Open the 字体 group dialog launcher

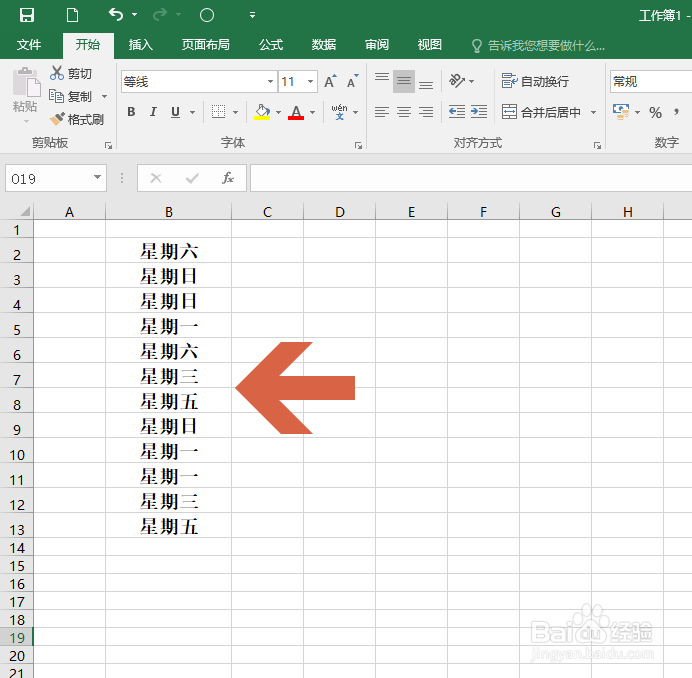click(x=358, y=145)
